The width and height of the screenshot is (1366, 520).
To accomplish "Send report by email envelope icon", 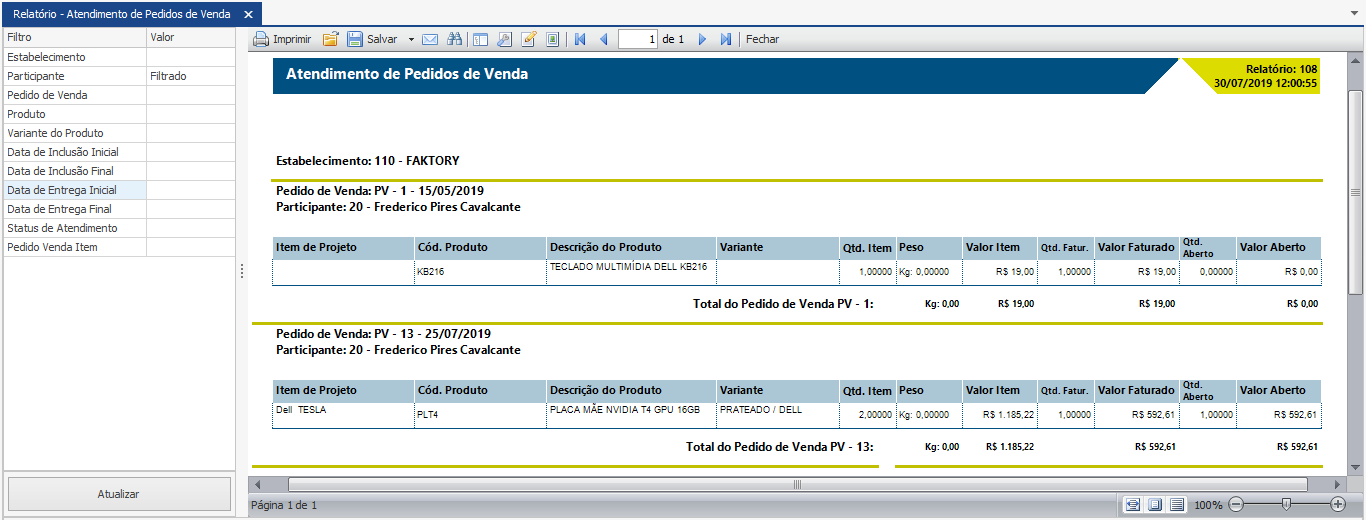I will click(x=430, y=40).
